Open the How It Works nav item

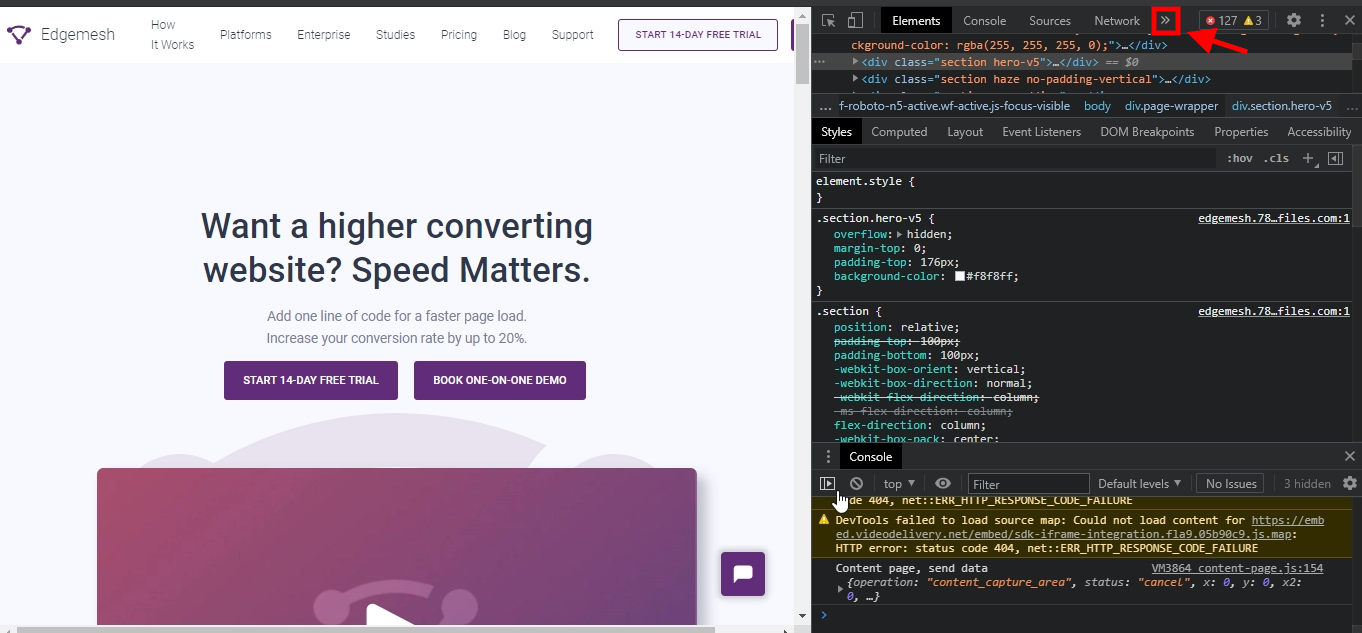click(172, 34)
